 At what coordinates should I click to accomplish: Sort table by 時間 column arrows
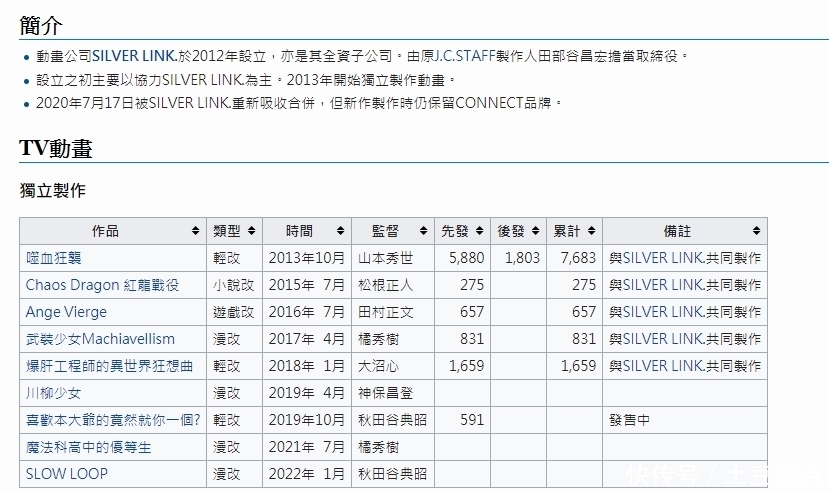340,231
